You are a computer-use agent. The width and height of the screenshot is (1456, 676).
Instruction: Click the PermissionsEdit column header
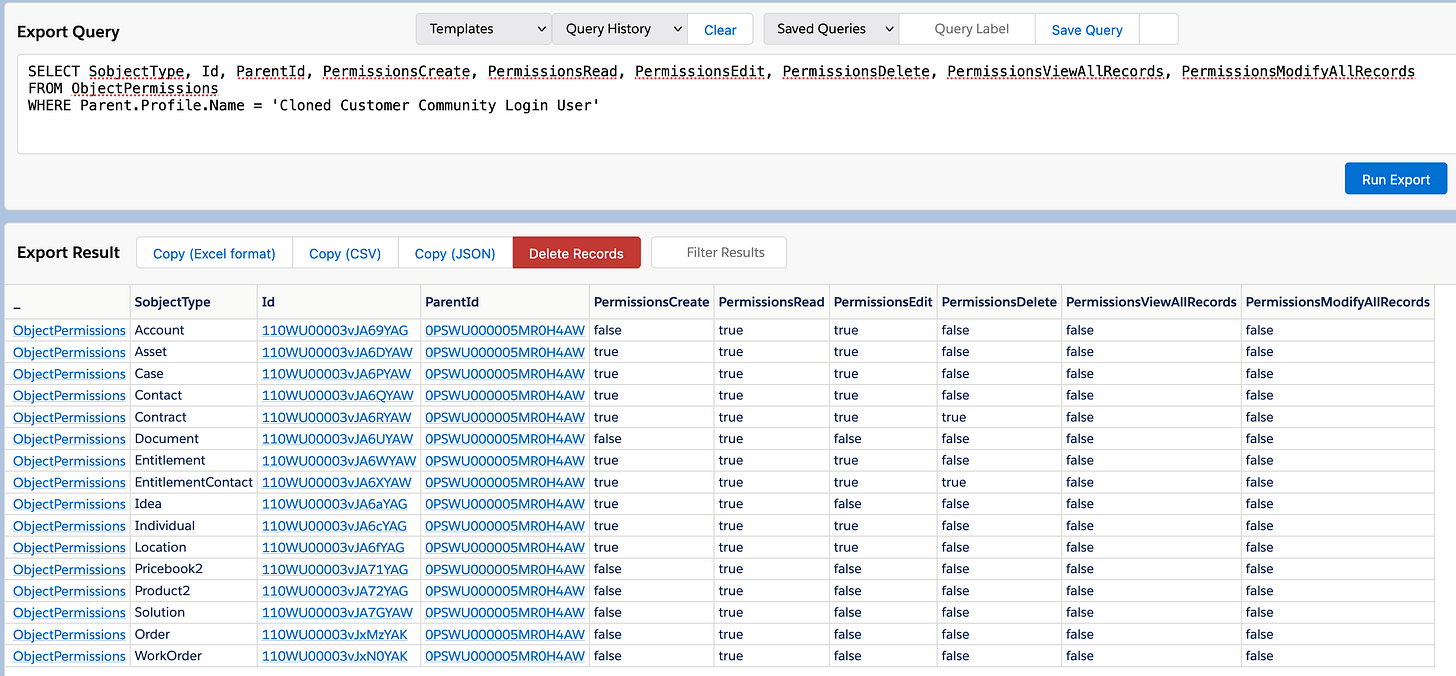coord(883,302)
